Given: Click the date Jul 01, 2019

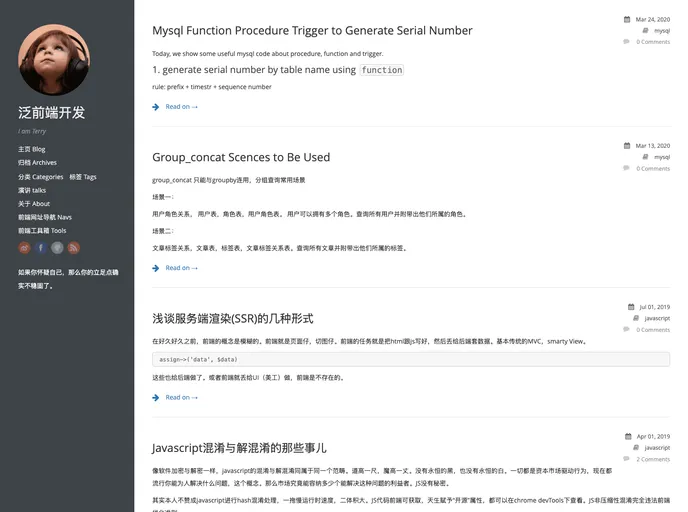Looking at the screenshot, I should click(655, 307).
